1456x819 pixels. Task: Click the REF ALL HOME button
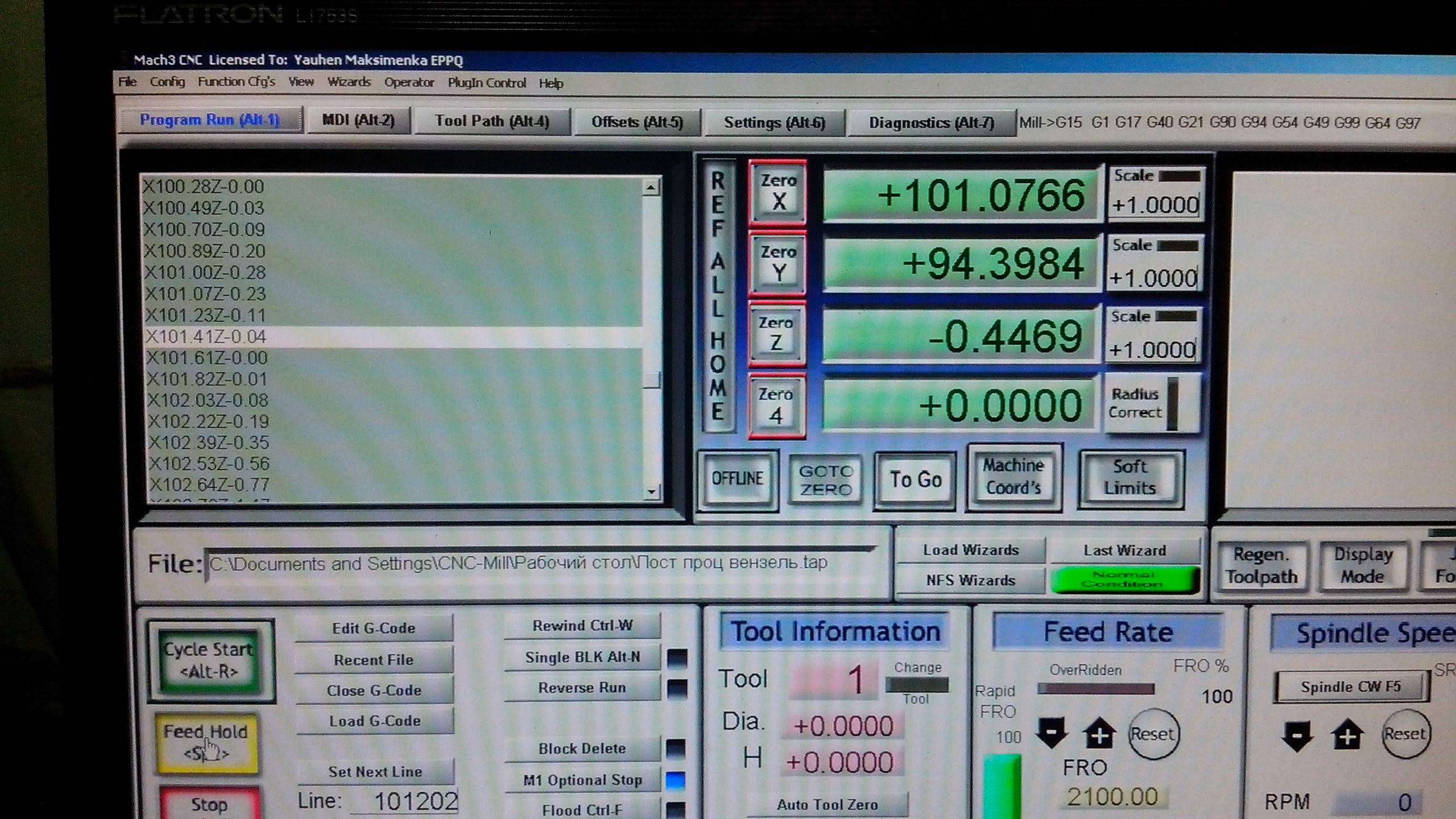718,296
